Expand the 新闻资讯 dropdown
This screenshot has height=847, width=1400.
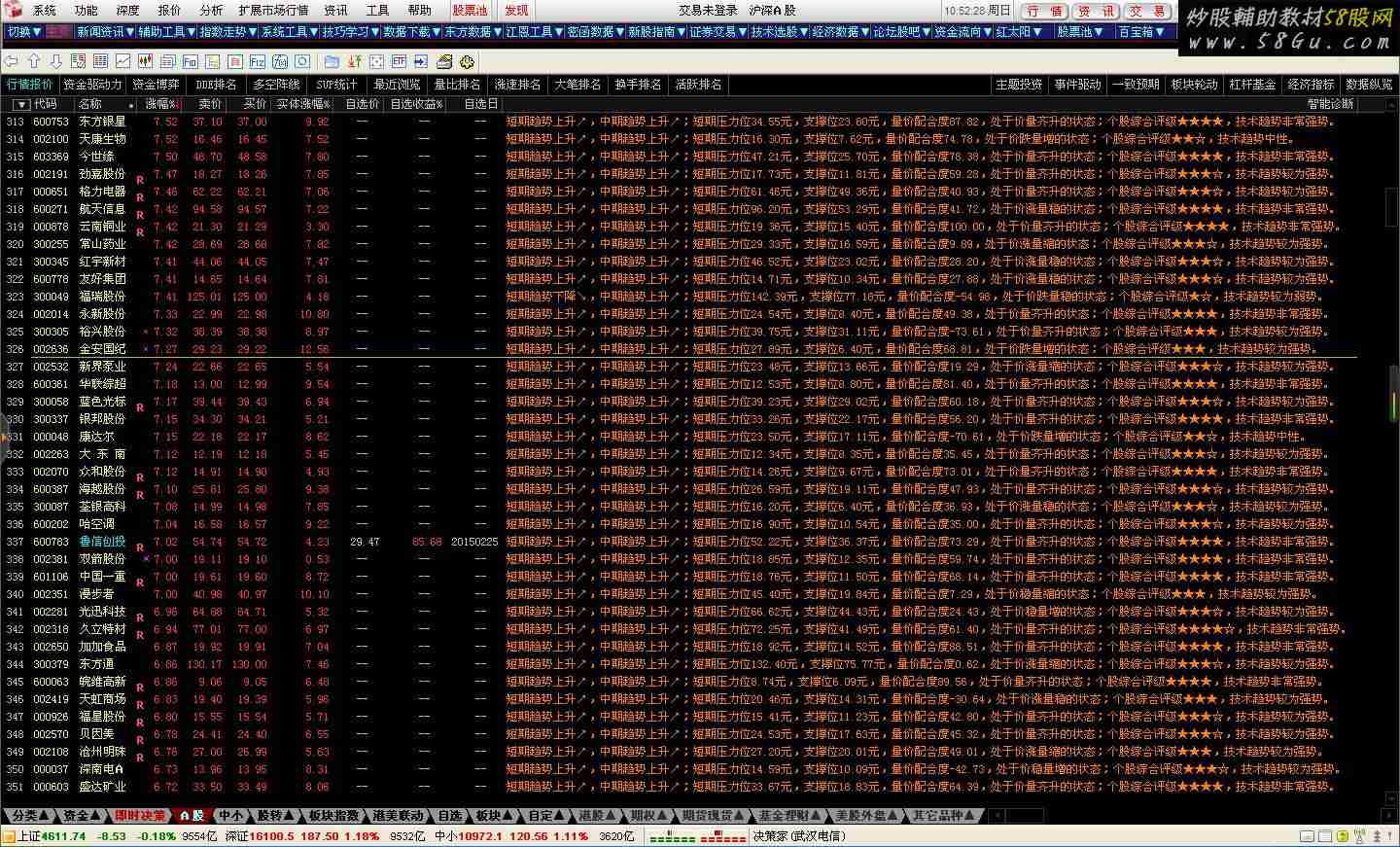pyautogui.click(x=105, y=32)
